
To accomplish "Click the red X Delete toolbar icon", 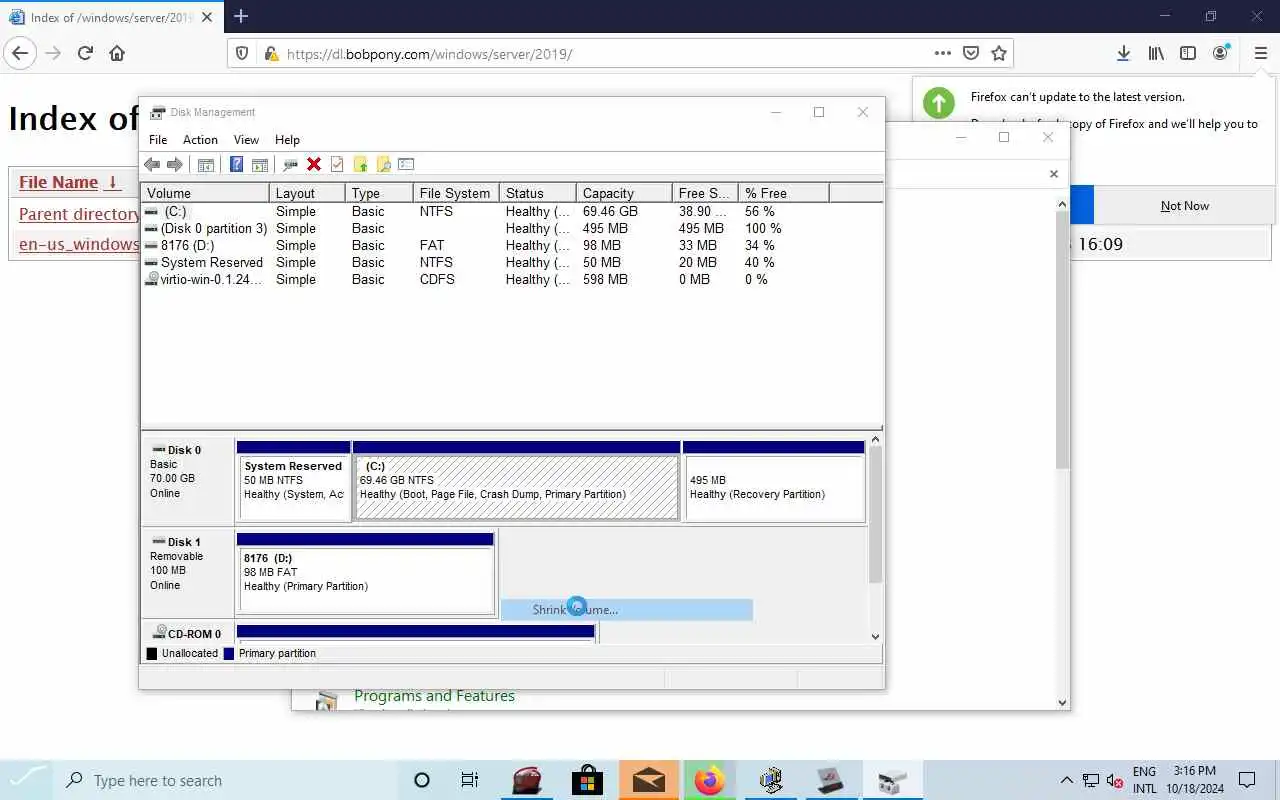I will point(314,165).
